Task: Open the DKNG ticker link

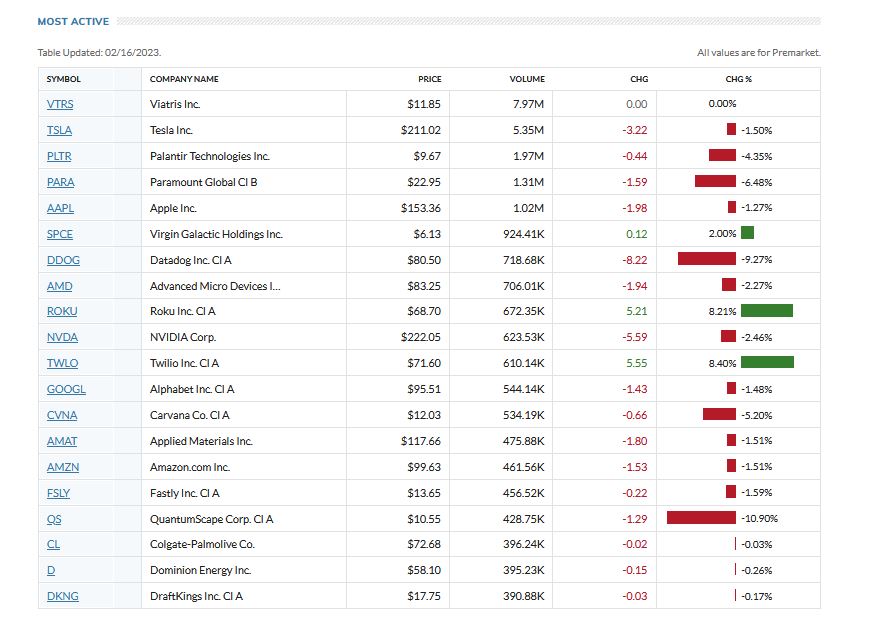Action: (x=63, y=596)
